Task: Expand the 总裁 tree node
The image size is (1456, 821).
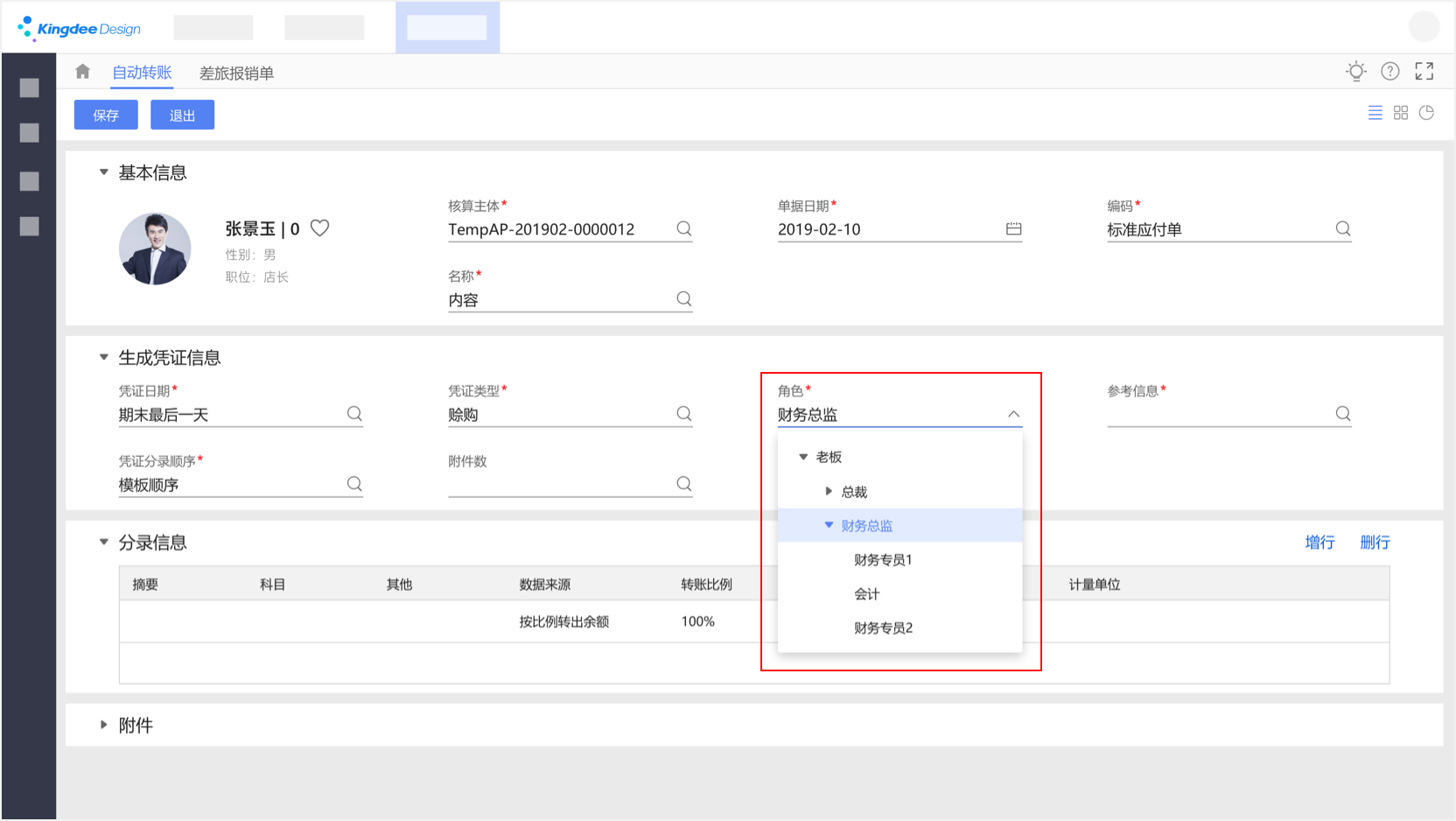Action: 829,492
